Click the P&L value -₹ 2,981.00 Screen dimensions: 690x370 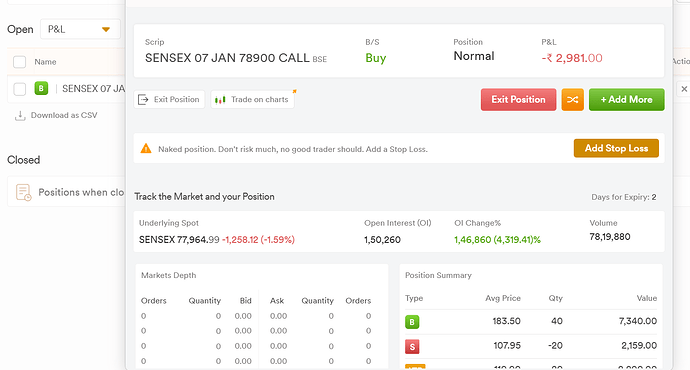point(572,58)
